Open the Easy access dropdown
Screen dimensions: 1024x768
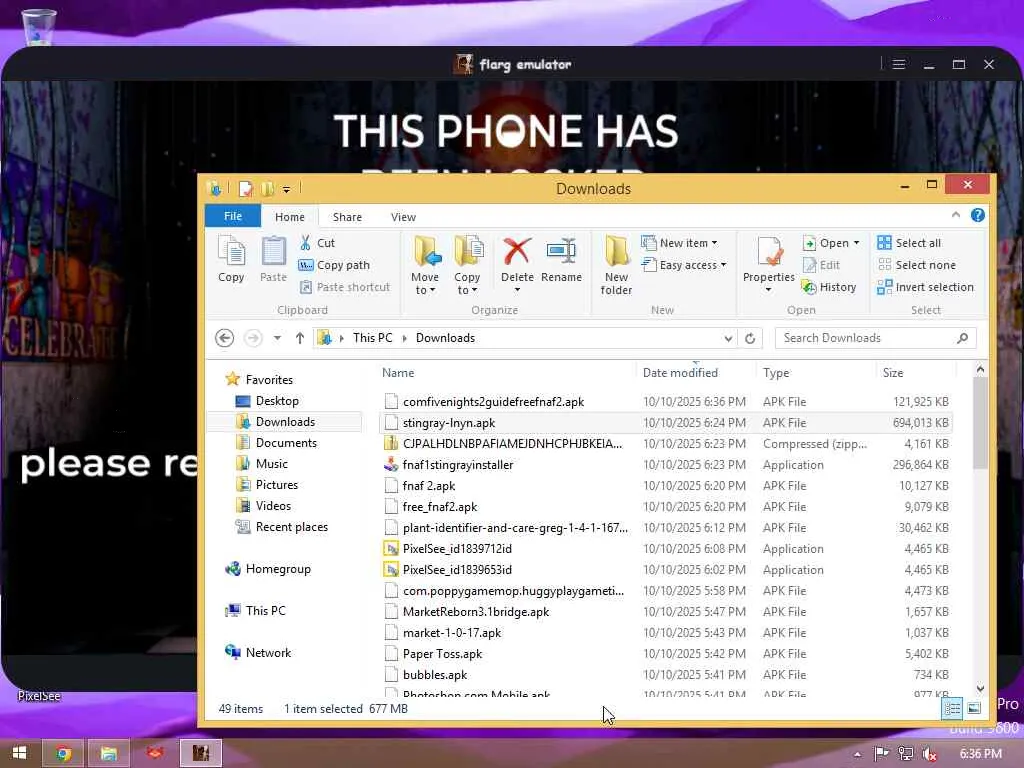(684, 265)
